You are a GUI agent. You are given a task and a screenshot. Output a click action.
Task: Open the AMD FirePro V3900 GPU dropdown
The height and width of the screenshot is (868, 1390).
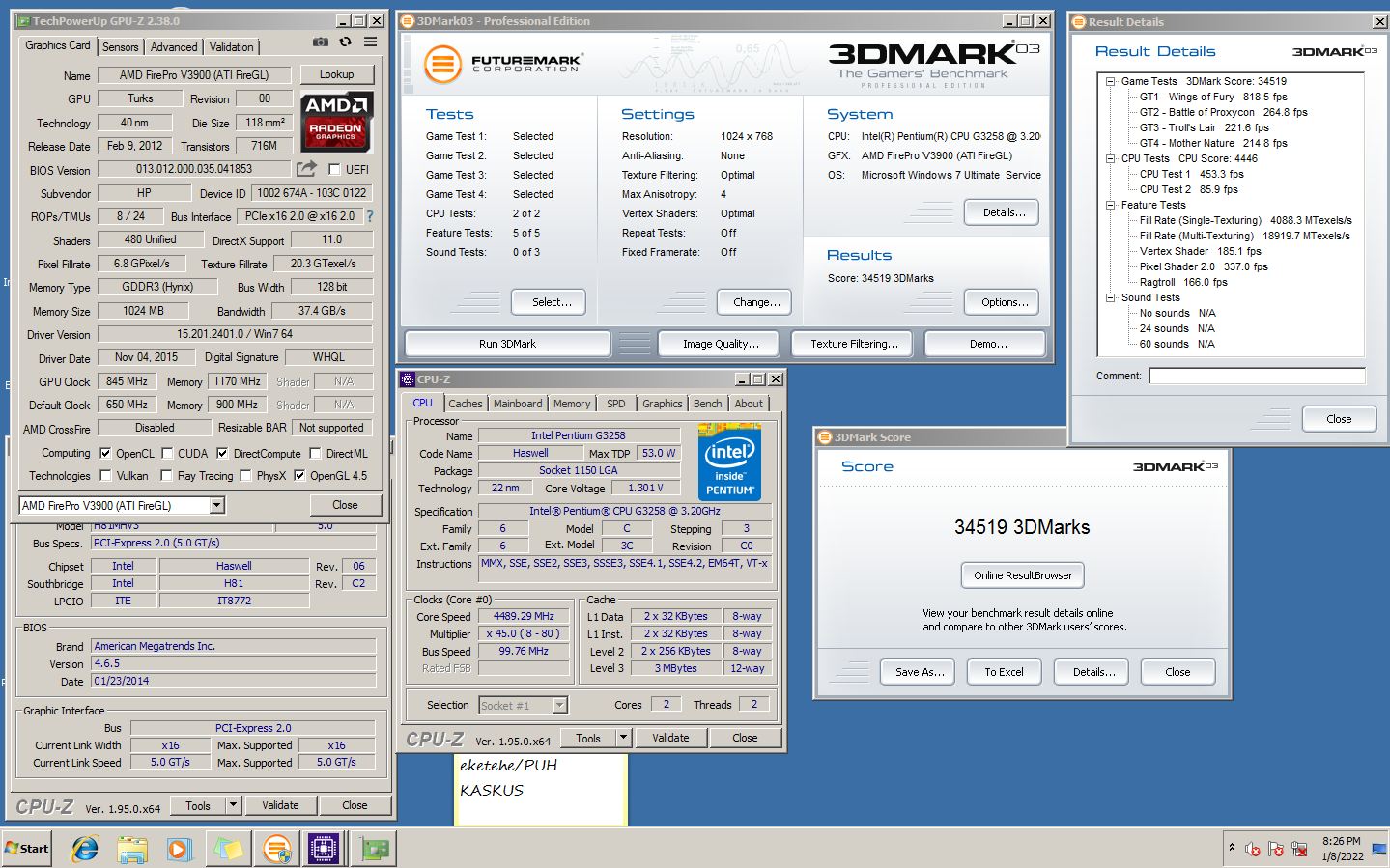click(216, 505)
